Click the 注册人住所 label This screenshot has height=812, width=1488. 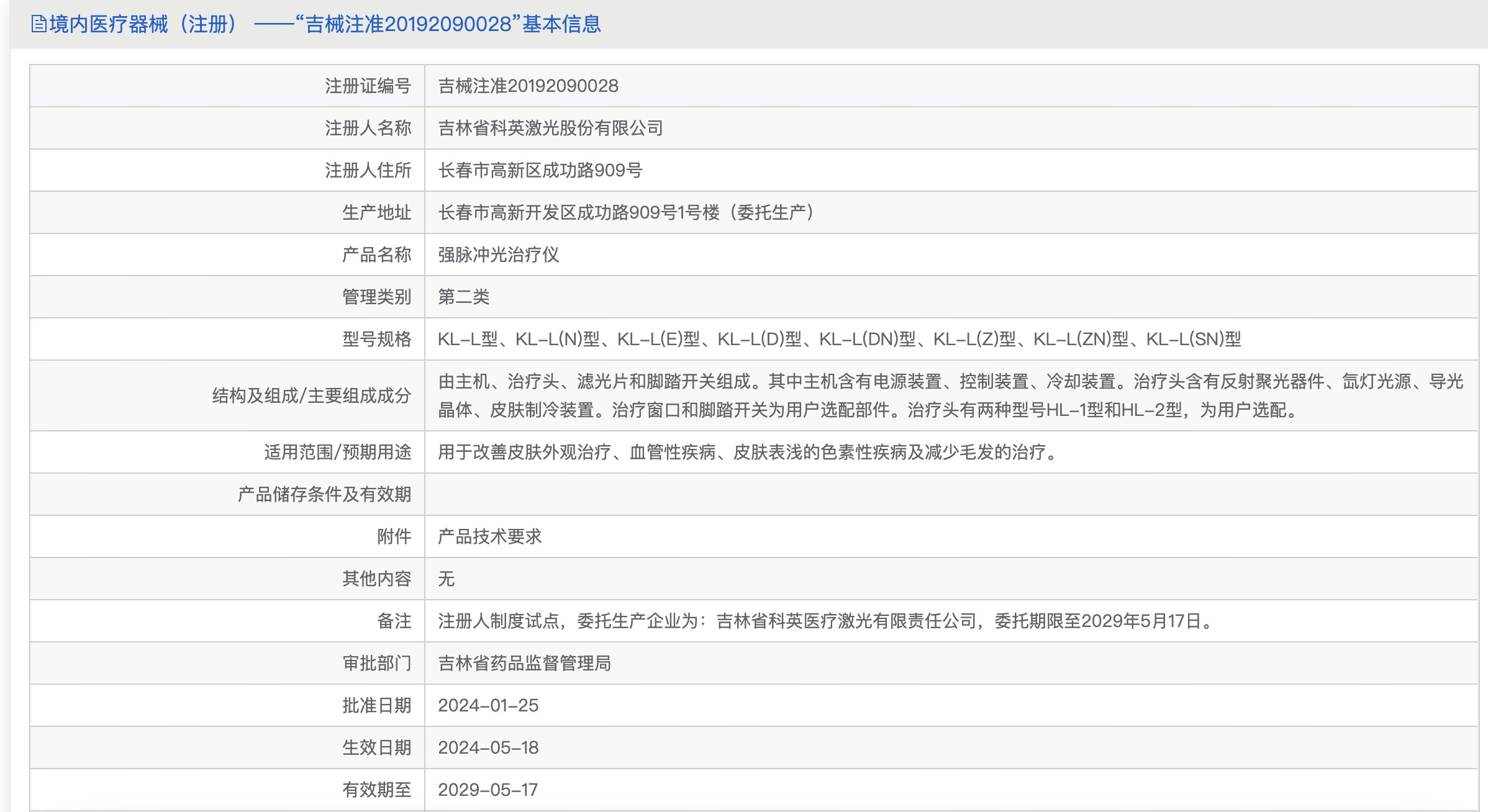pyautogui.click(x=368, y=170)
